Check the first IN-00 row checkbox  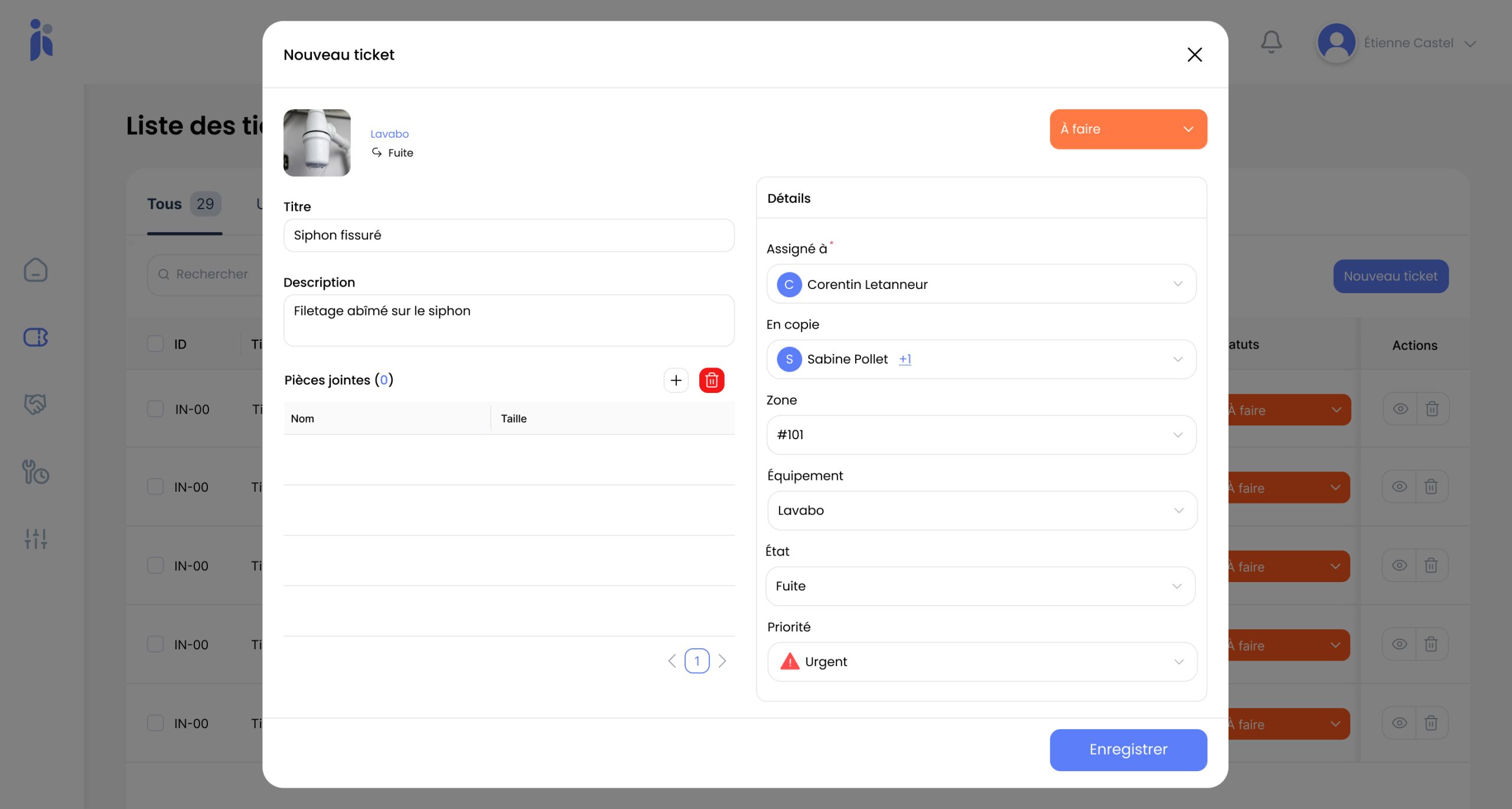coord(155,409)
